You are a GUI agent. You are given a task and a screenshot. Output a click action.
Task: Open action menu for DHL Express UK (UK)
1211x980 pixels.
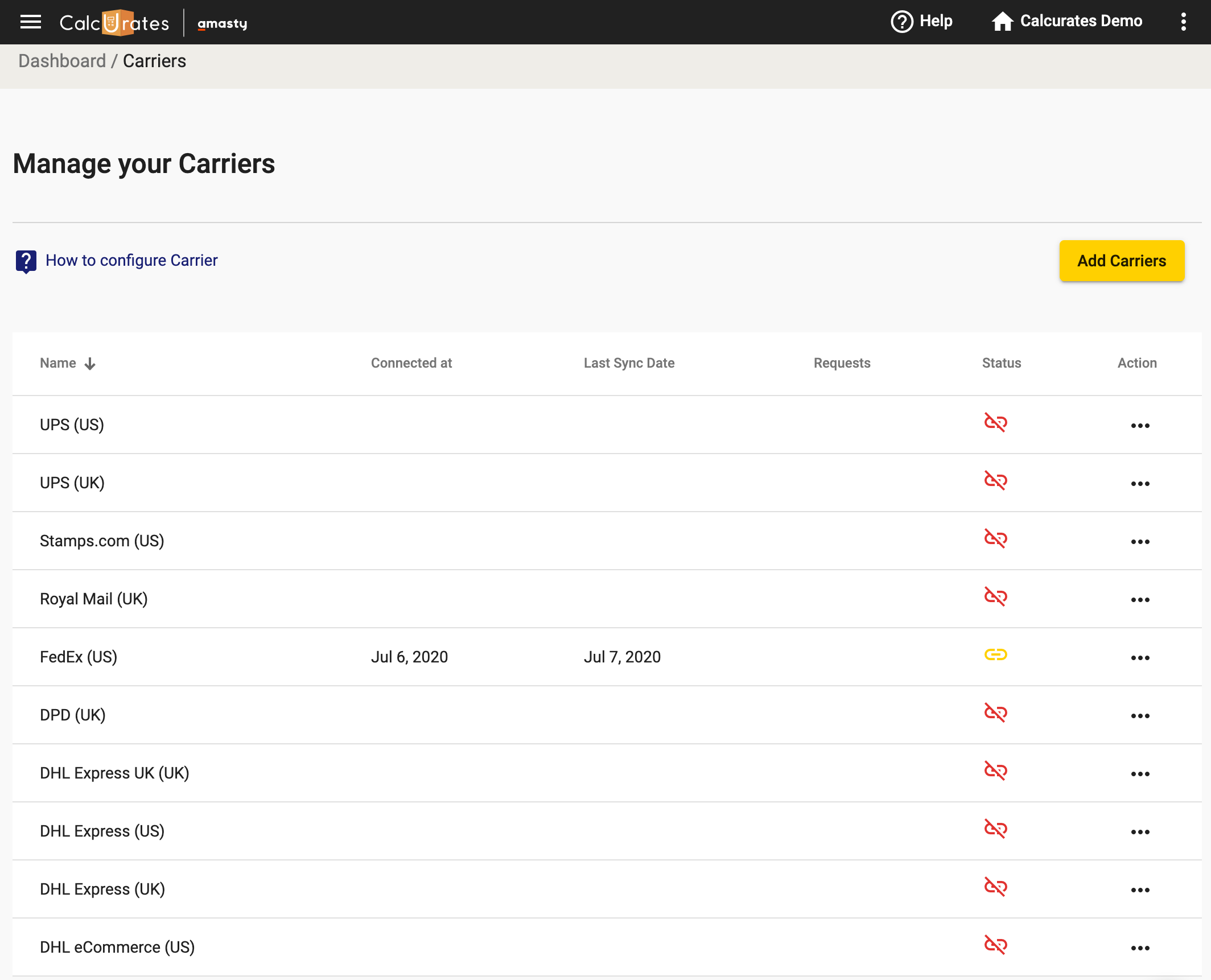(1140, 774)
